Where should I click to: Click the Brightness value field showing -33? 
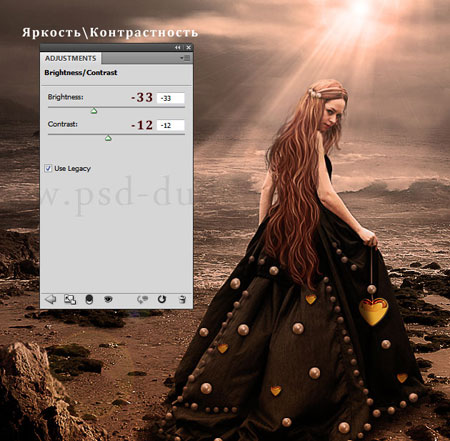(170, 98)
